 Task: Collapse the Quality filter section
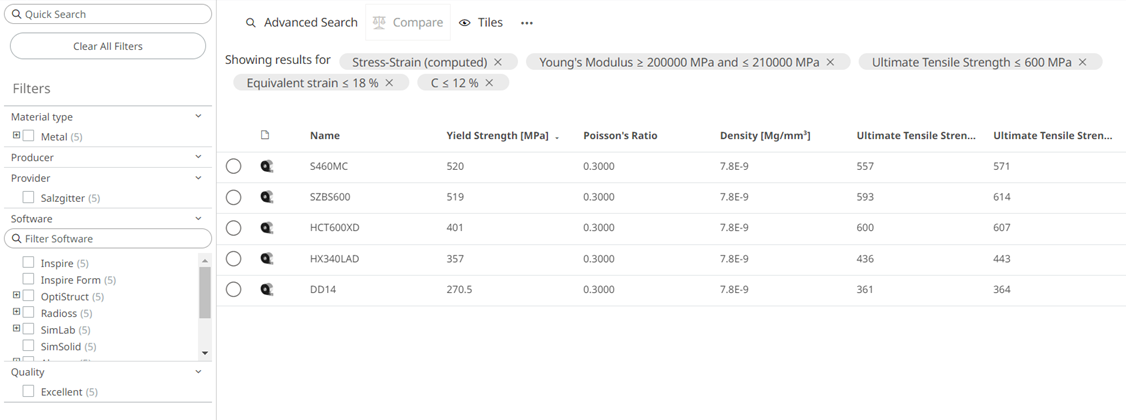(199, 372)
